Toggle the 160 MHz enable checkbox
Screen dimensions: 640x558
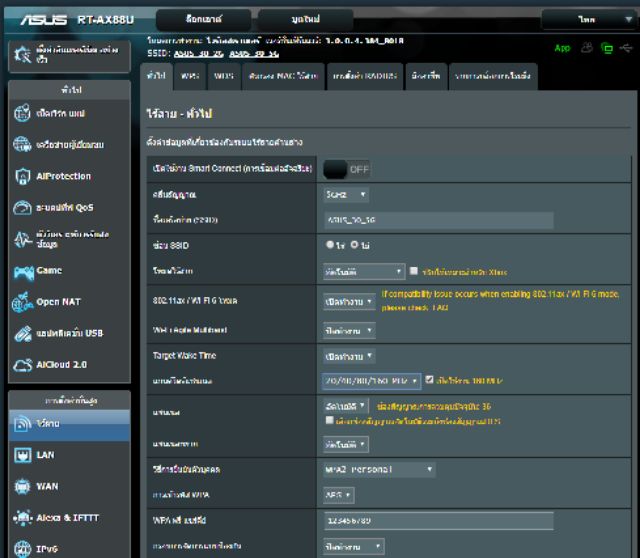pyautogui.click(x=429, y=380)
